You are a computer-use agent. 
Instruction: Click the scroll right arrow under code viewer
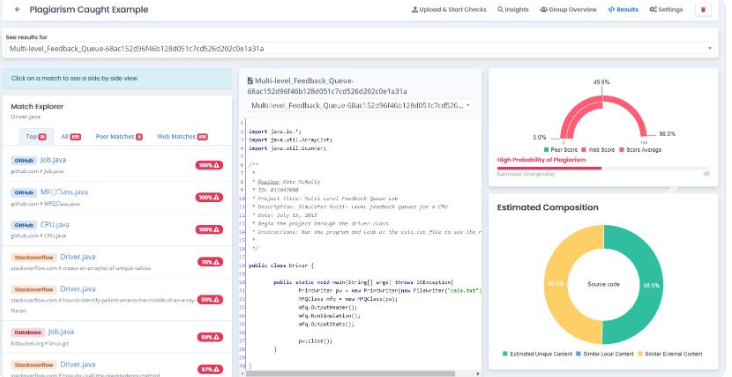(x=477, y=373)
